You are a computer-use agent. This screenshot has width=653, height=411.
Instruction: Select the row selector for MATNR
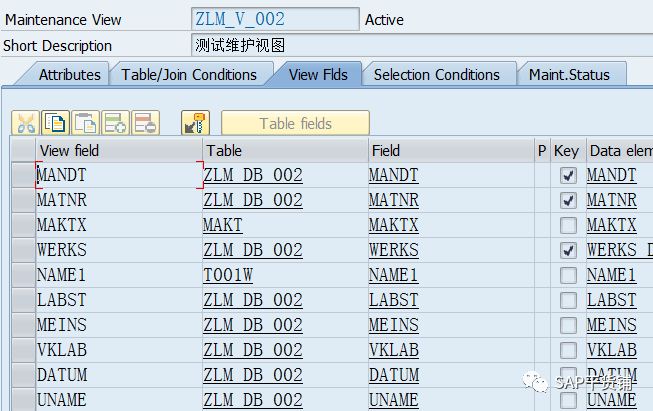pos(22,200)
